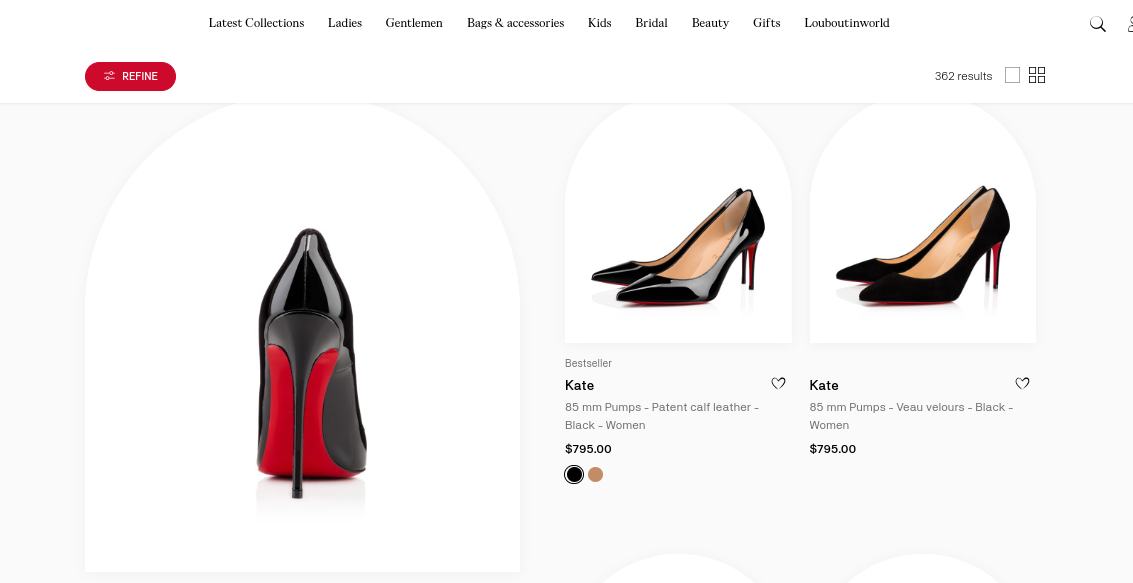Screen dimensions: 1133x583
Task: View the large rear-view heel image
Action: [302, 337]
